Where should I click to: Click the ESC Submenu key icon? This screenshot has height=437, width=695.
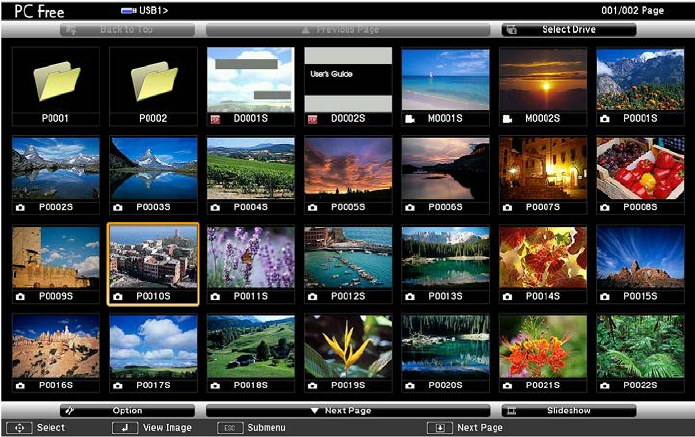click(230, 428)
